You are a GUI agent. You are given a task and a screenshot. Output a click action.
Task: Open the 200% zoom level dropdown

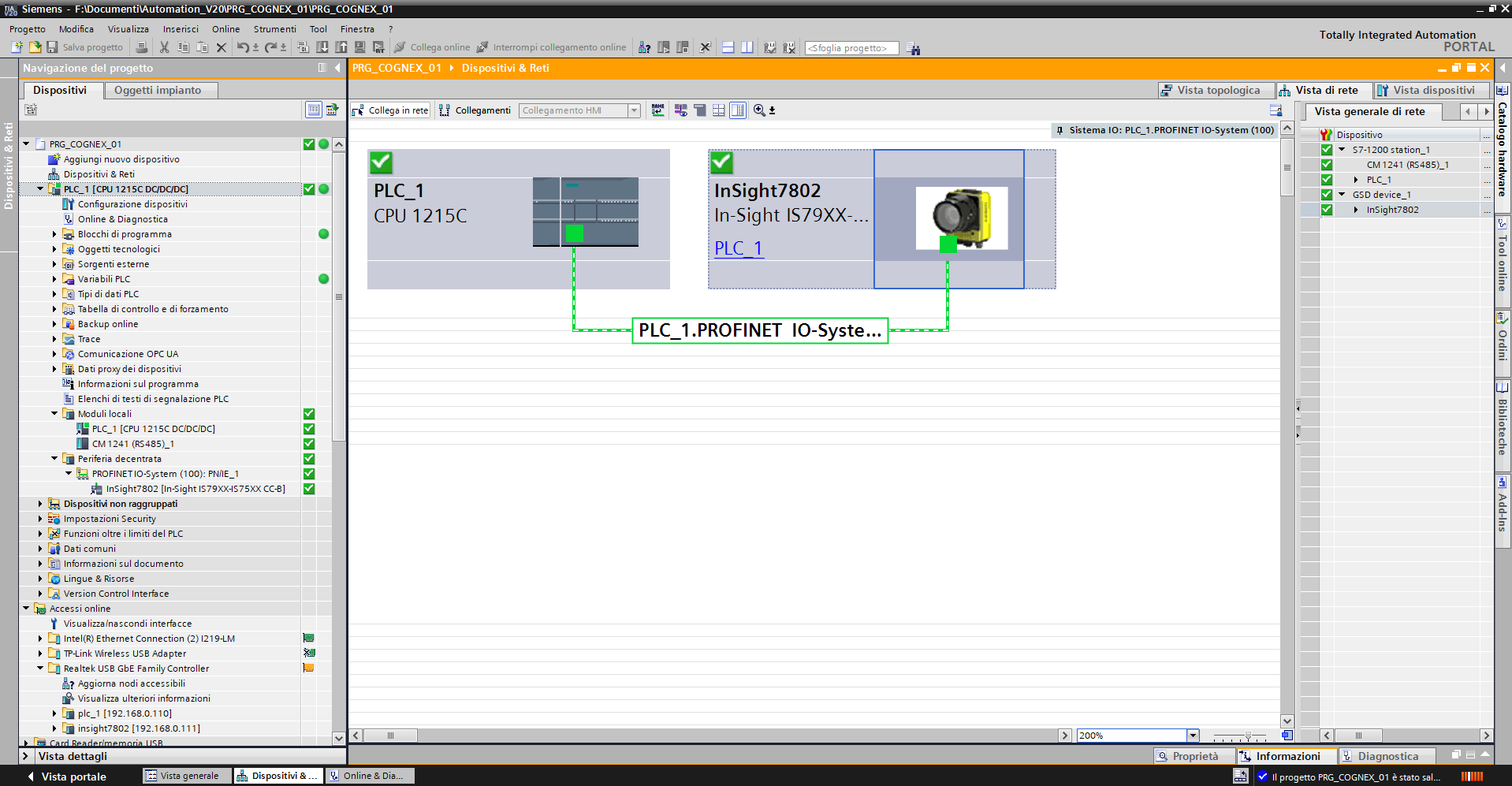tap(1193, 736)
